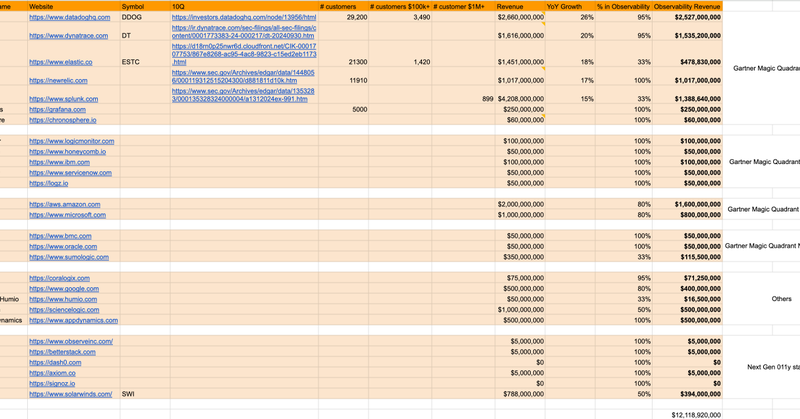Open the Datadog investors 10Q link

click(x=244, y=17)
